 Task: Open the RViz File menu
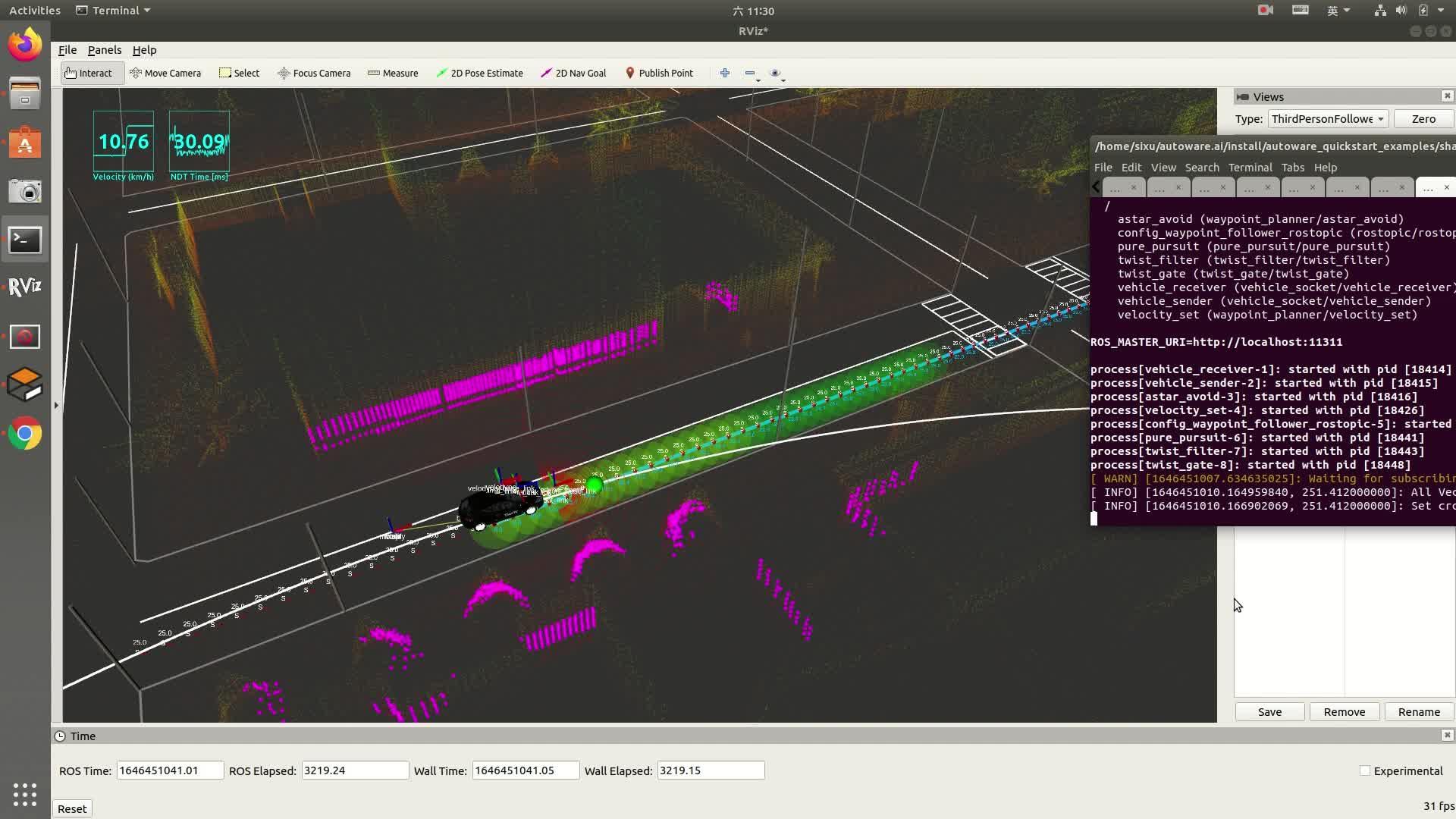pos(67,50)
